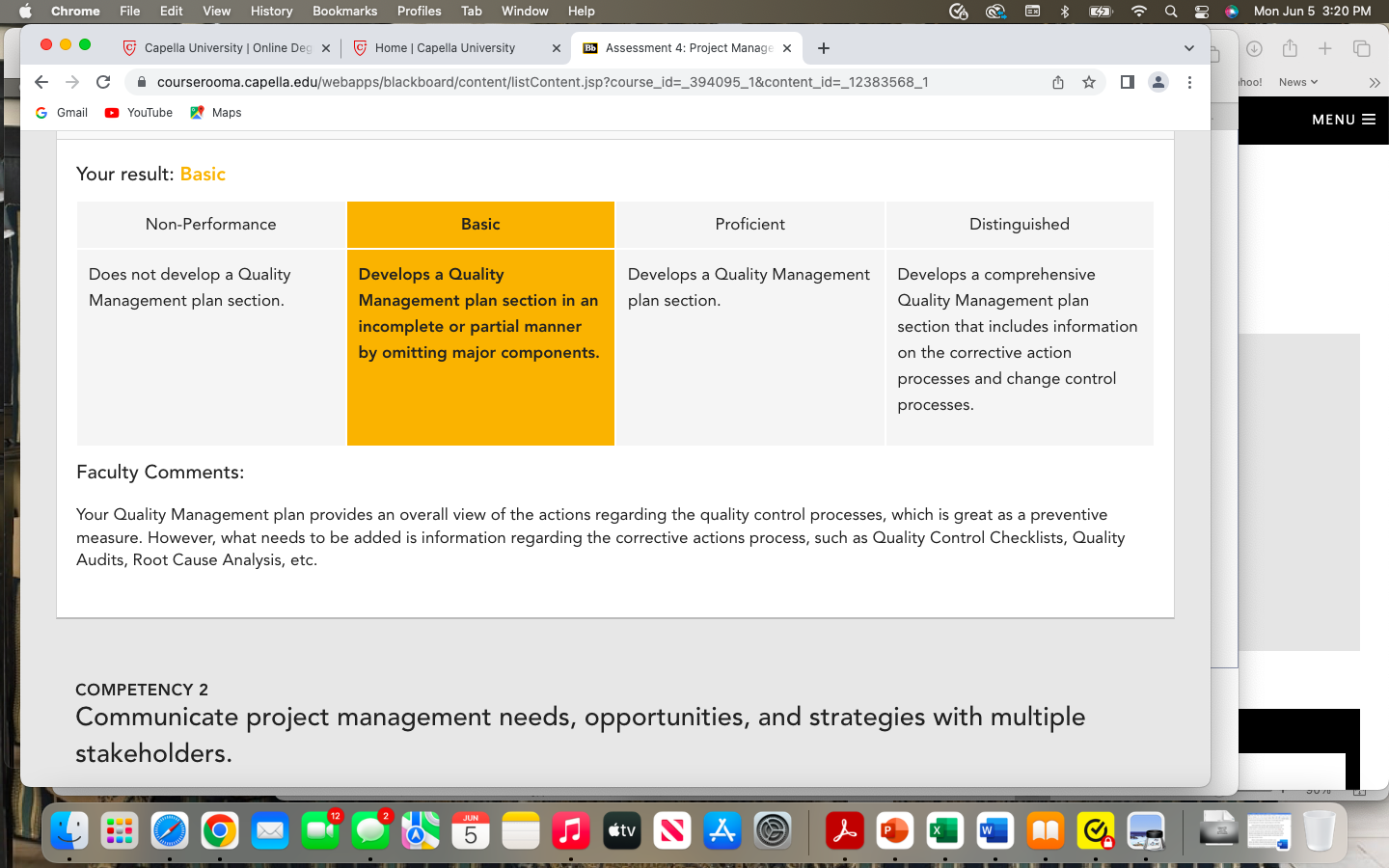This screenshot has width=1389, height=868.
Task: Open the App Store from the Dock
Action: click(x=722, y=830)
